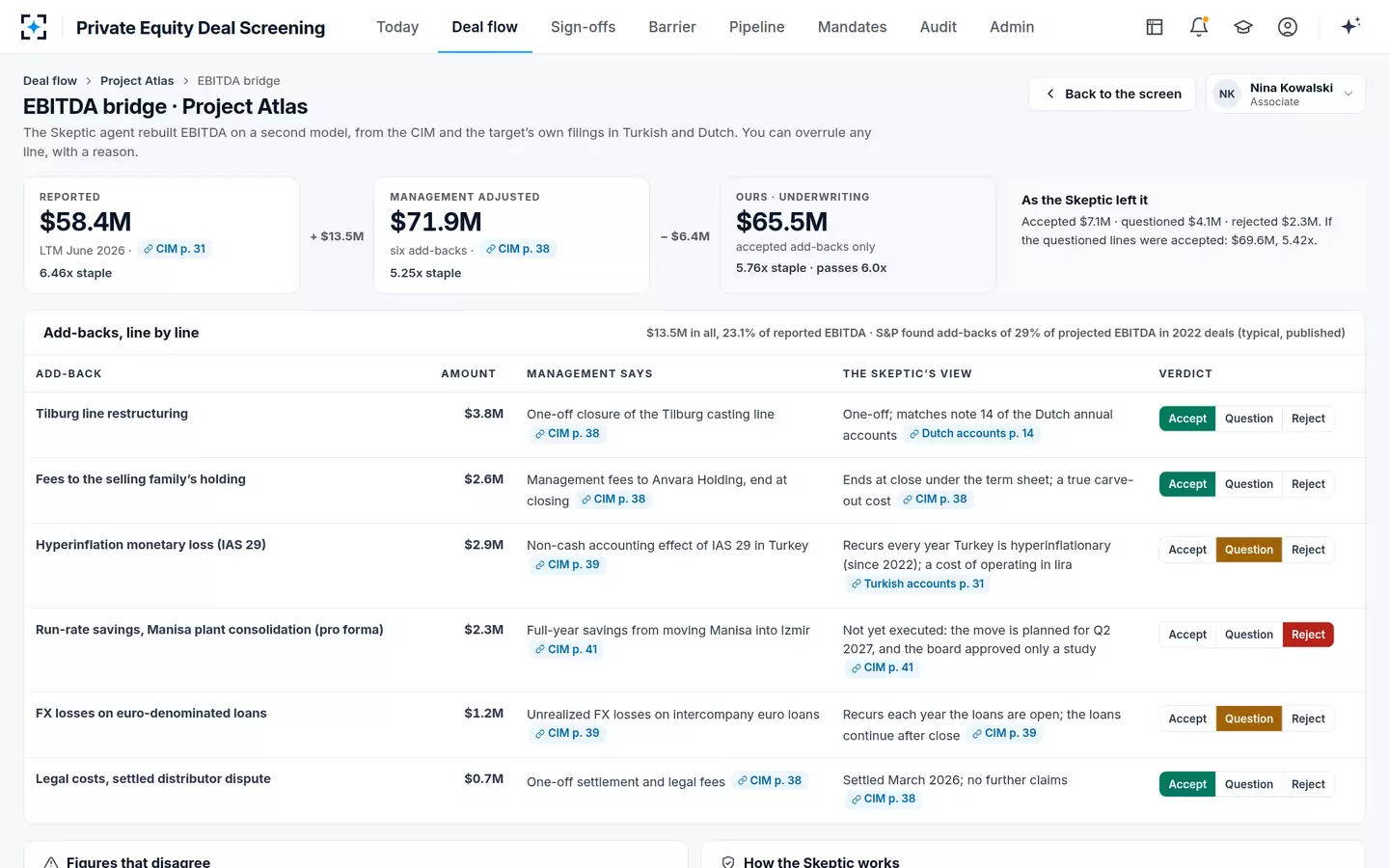Expand the Nina Kowalski user menu
Screen dimensions: 1389x868
point(1286,94)
